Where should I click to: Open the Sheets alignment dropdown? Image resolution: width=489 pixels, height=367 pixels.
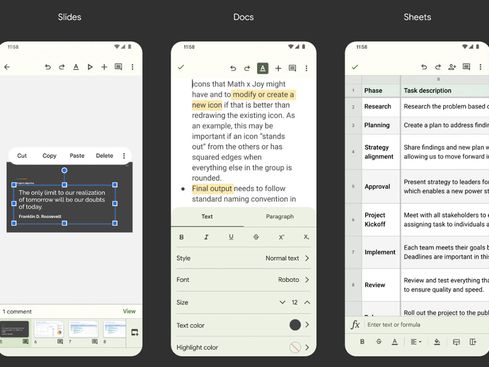(x=416, y=342)
